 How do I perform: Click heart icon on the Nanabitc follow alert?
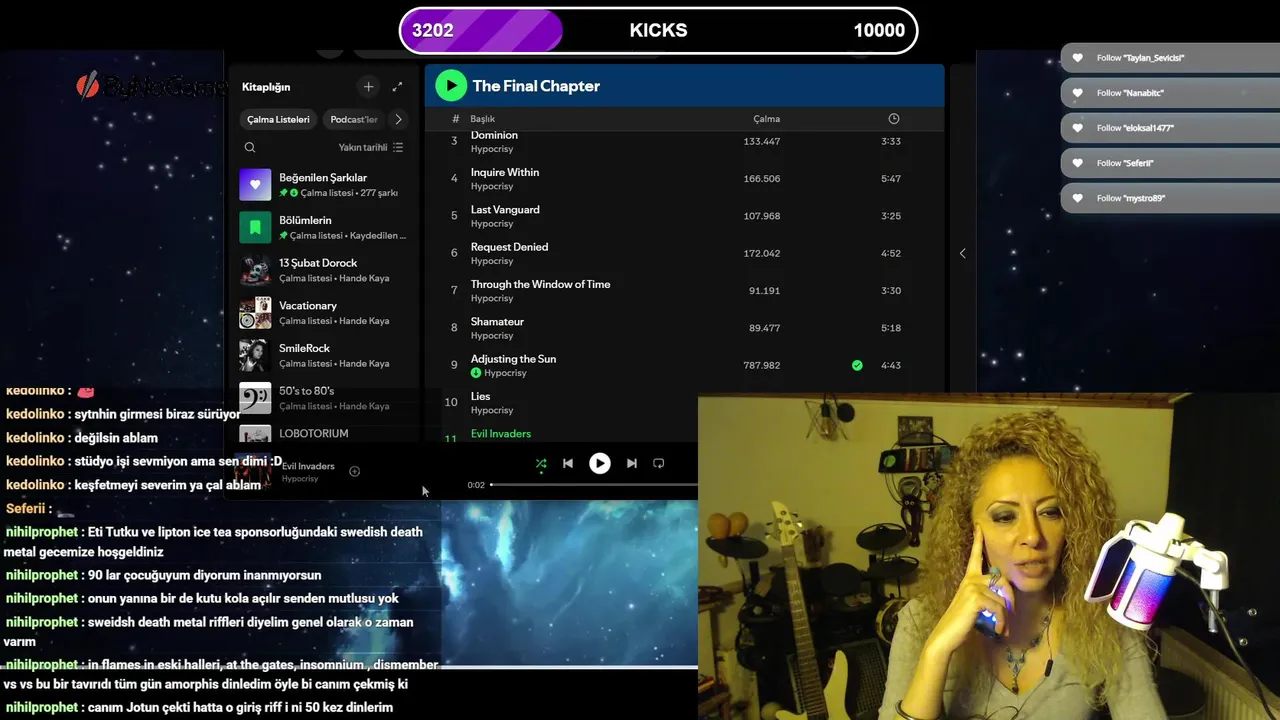click(1077, 93)
